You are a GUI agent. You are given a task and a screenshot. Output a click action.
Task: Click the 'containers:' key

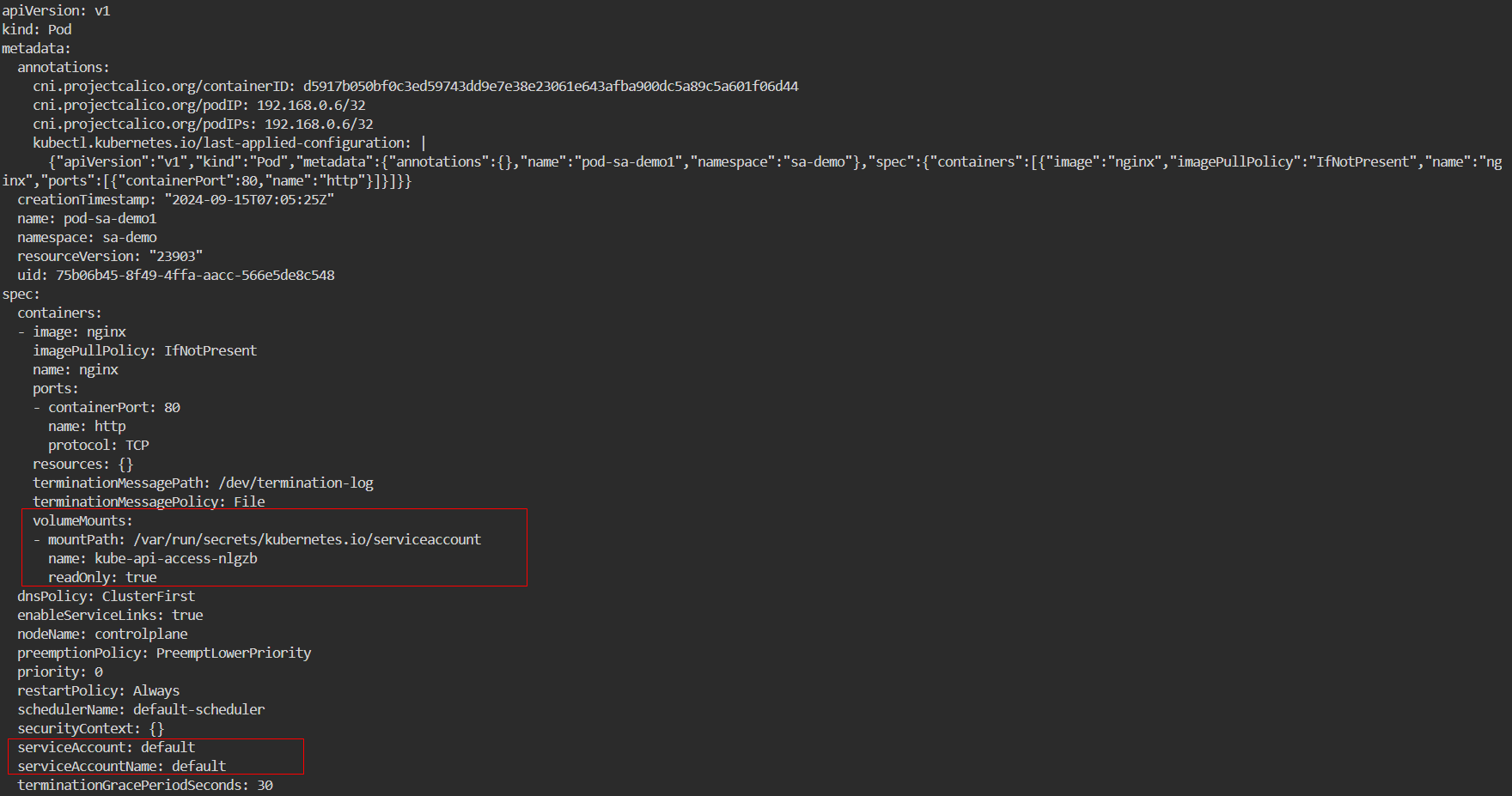59,313
